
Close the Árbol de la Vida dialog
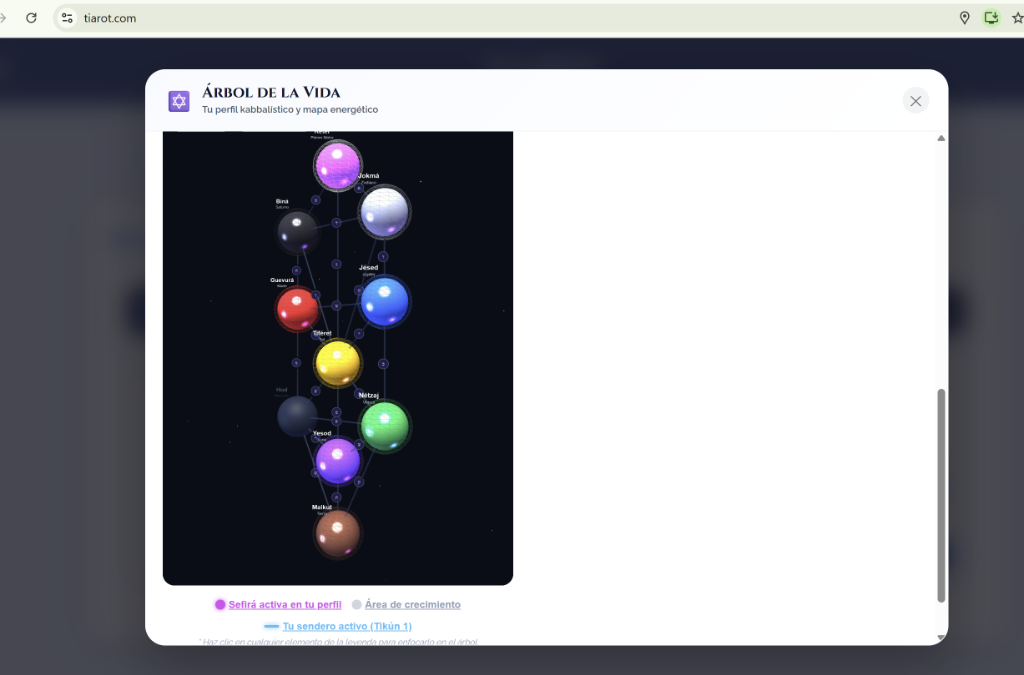(916, 101)
